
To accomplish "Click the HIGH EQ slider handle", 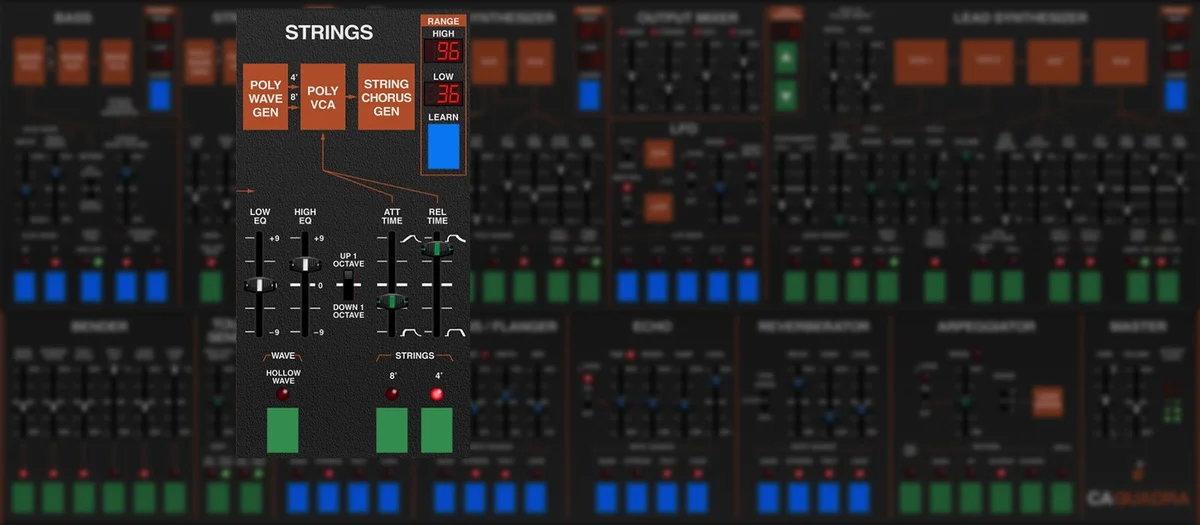I will [x=303, y=264].
